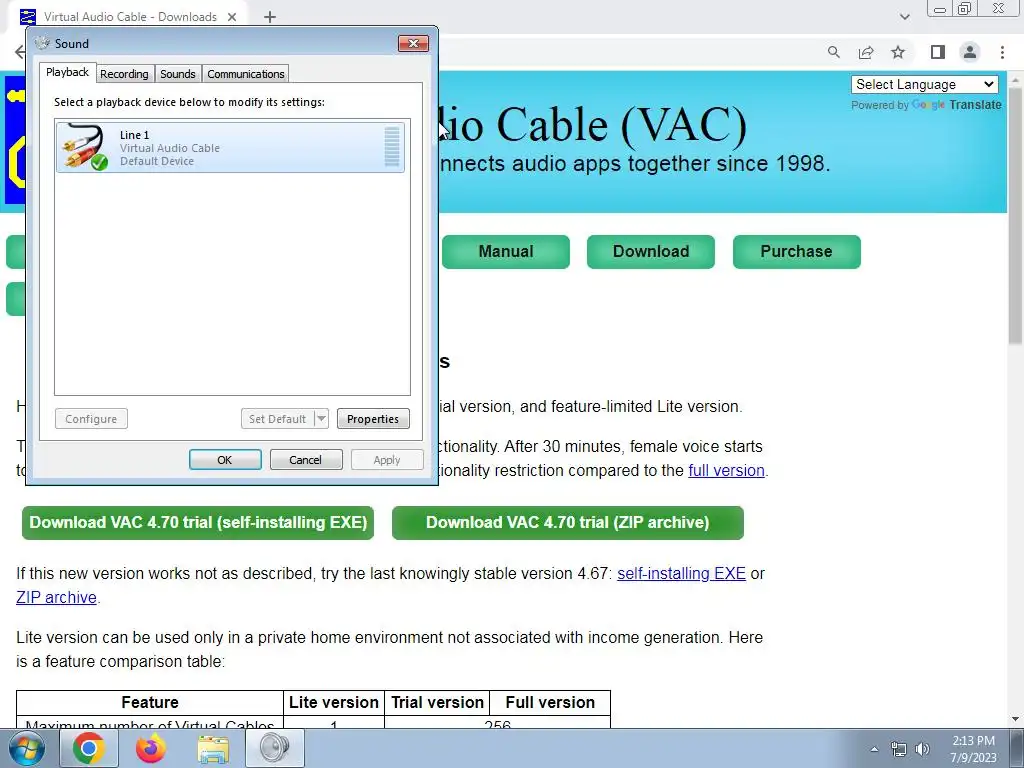Viewport: 1024px width, 768px height.
Task: Open the Start menu orb
Action: pos(27,748)
